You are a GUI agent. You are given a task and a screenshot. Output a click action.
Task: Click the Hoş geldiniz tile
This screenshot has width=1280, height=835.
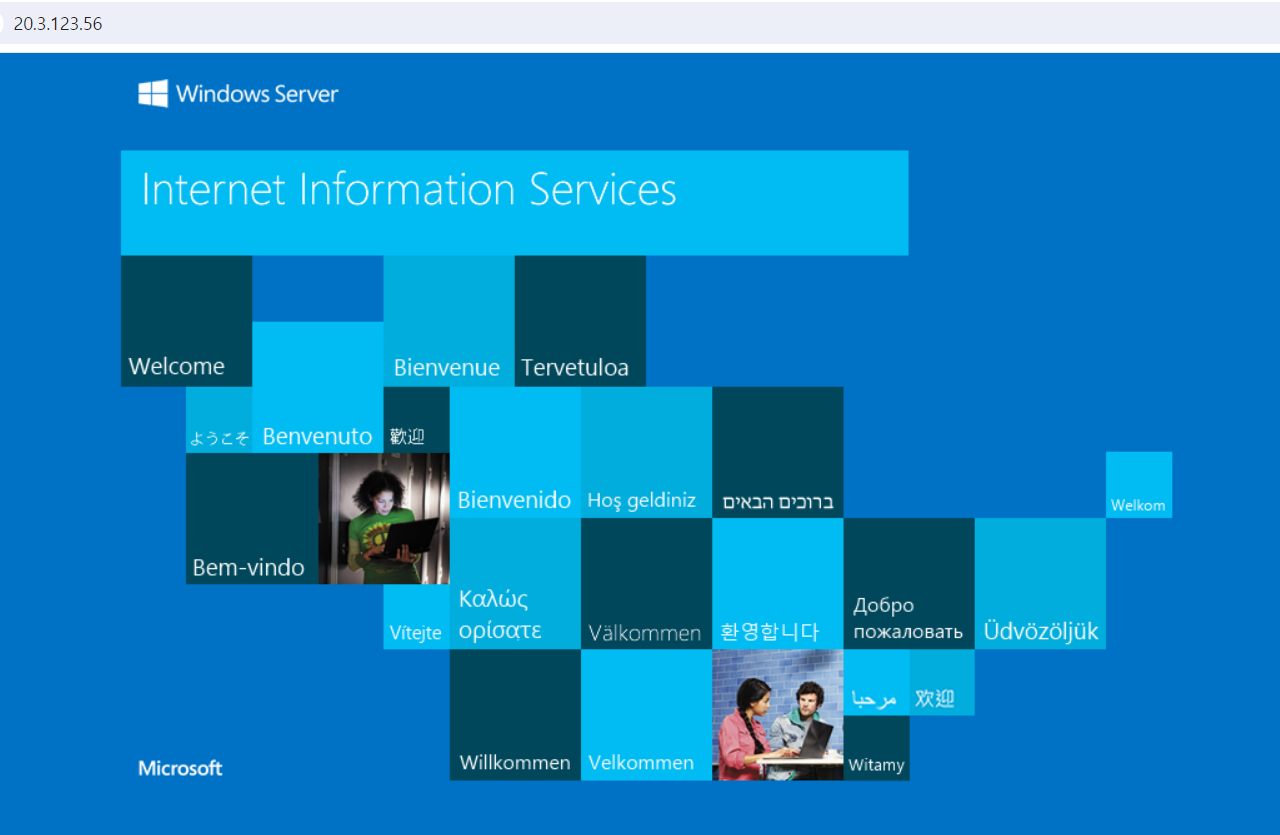click(646, 452)
